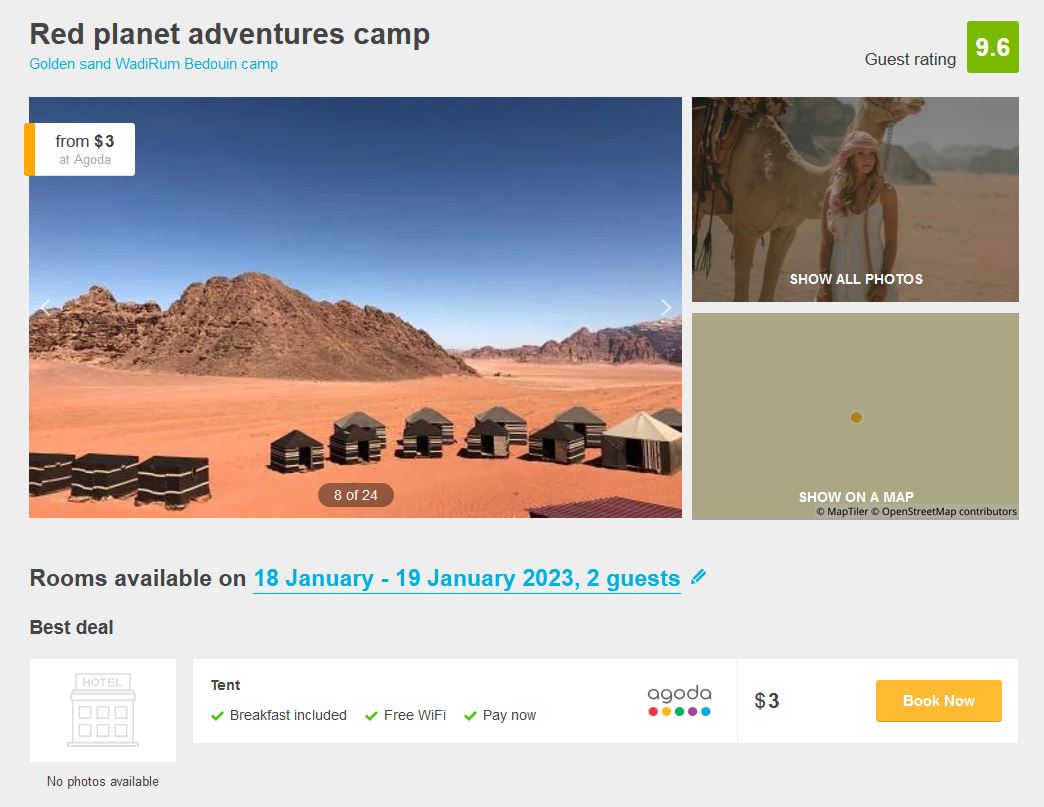Viewport: 1044px width, 807px height.
Task: Click the from $3 at Agoda price tag
Action: click(x=80, y=149)
